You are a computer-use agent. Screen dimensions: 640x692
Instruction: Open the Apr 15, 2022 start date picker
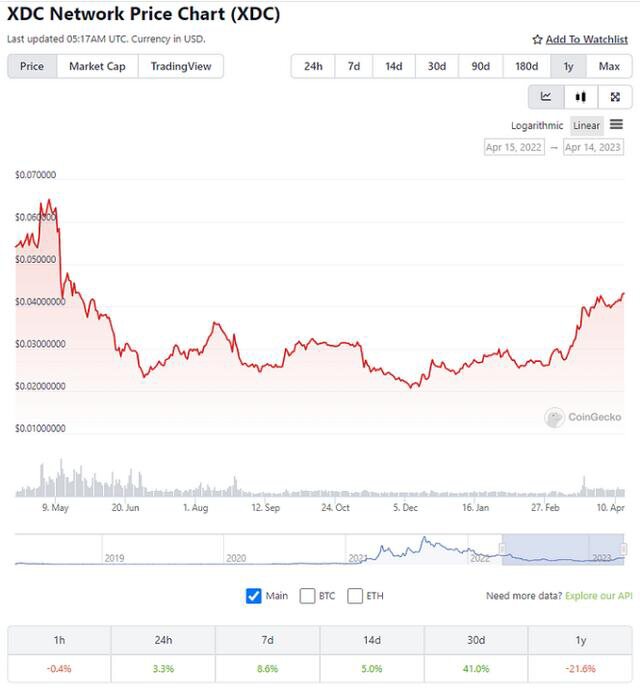(x=514, y=147)
